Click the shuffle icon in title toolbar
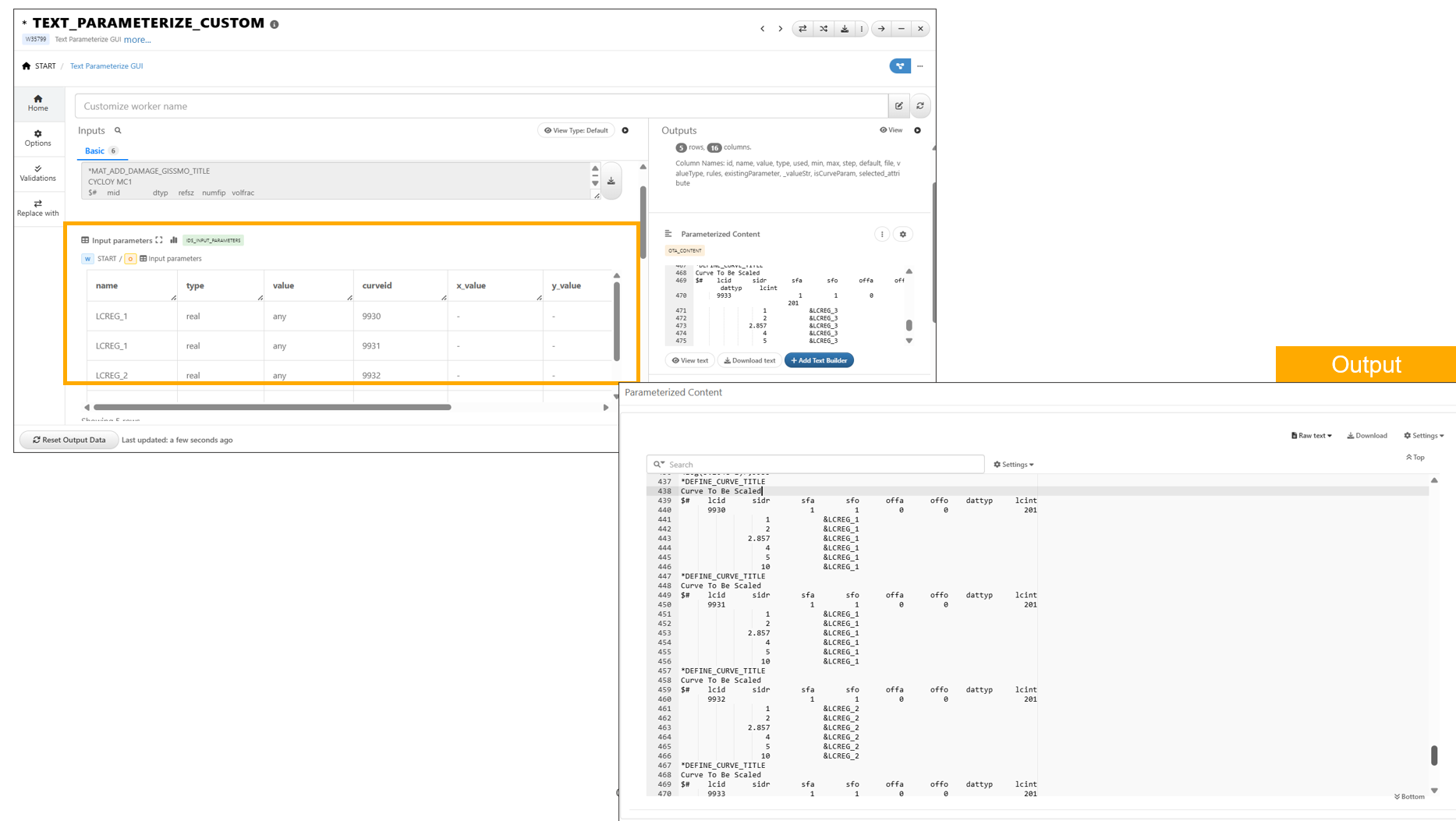Screen dimensions: 1456x821 pos(824,29)
